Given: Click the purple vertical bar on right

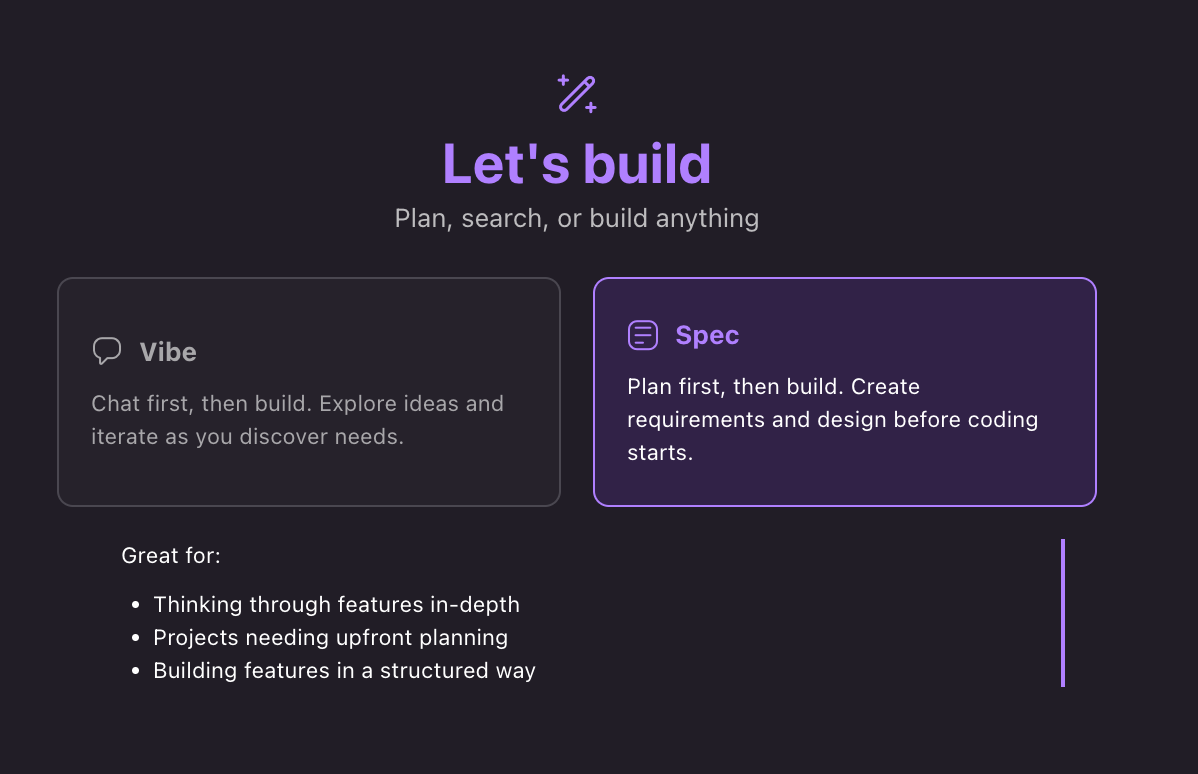Looking at the screenshot, I should coord(1063,613).
